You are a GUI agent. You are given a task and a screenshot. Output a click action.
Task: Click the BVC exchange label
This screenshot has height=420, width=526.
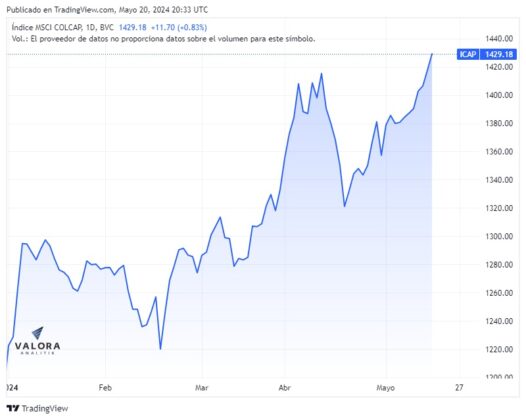tap(107, 27)
